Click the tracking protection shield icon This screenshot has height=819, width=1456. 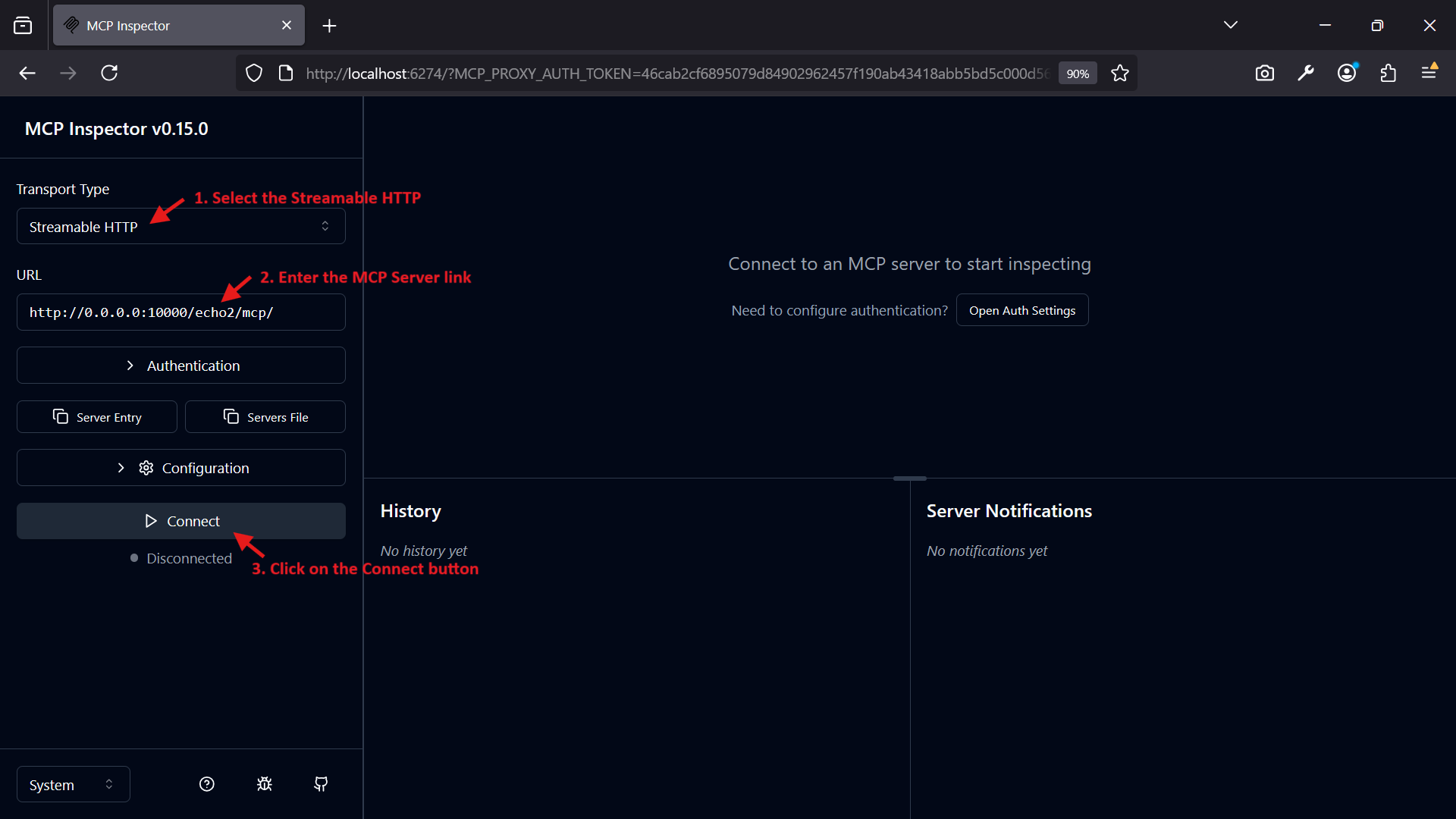tap(254, 73)
